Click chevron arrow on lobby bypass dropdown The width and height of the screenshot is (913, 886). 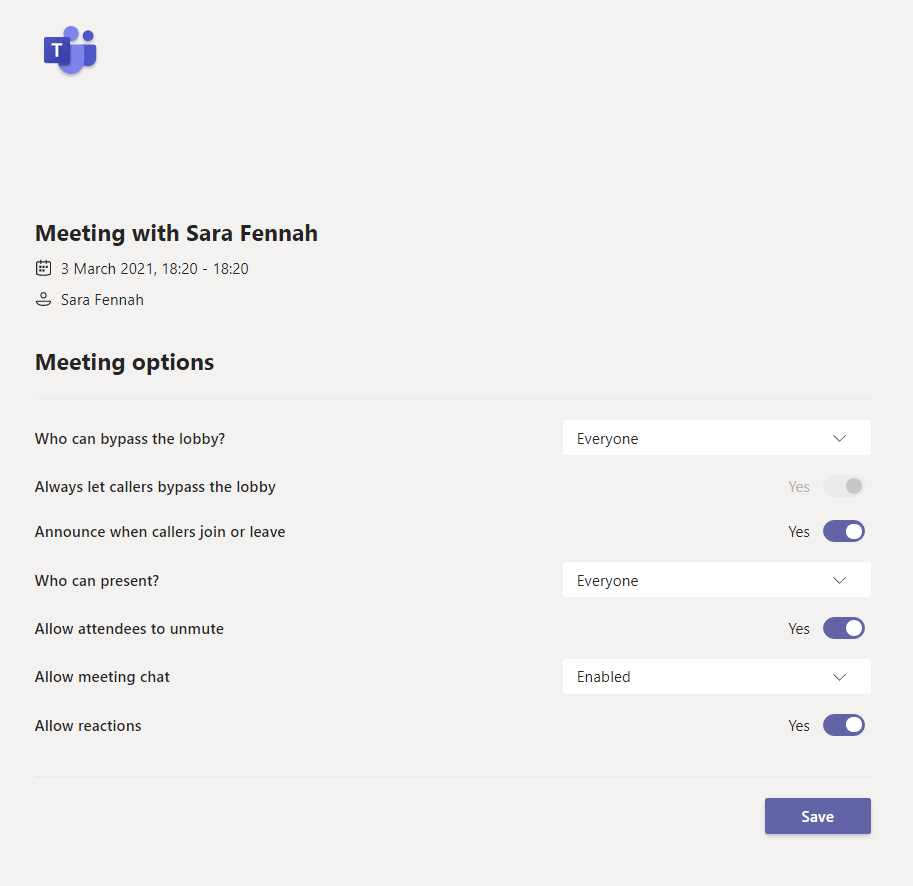[840, 438]
